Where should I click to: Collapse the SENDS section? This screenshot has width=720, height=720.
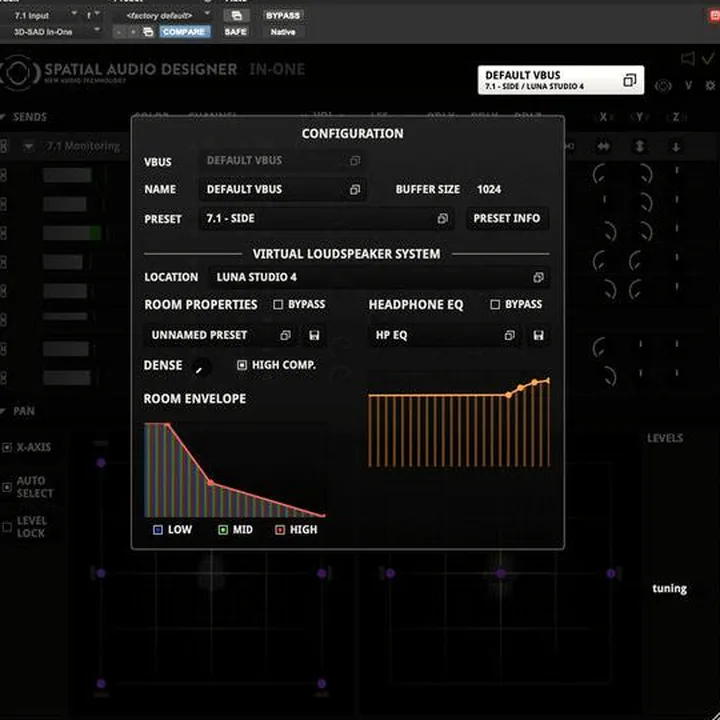pyautogui.click(x=3, y=118)
